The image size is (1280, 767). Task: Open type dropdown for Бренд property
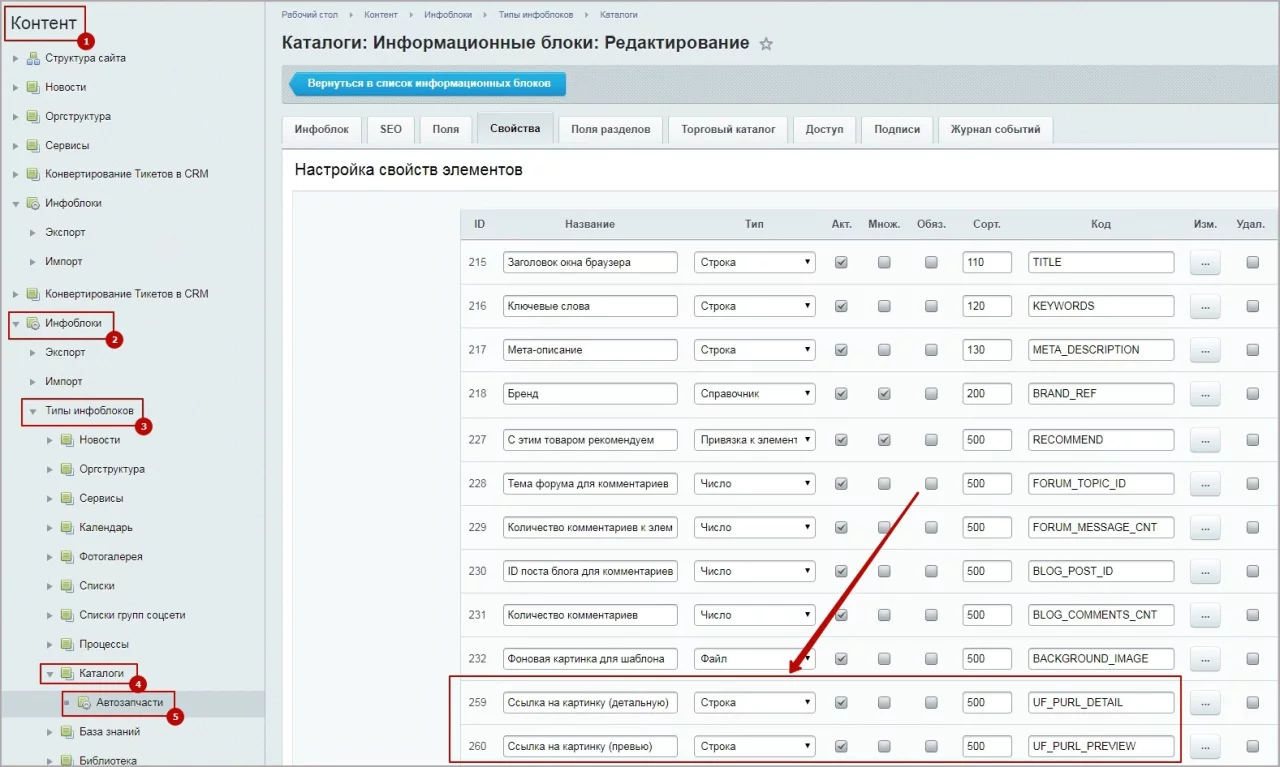point(754,394)
